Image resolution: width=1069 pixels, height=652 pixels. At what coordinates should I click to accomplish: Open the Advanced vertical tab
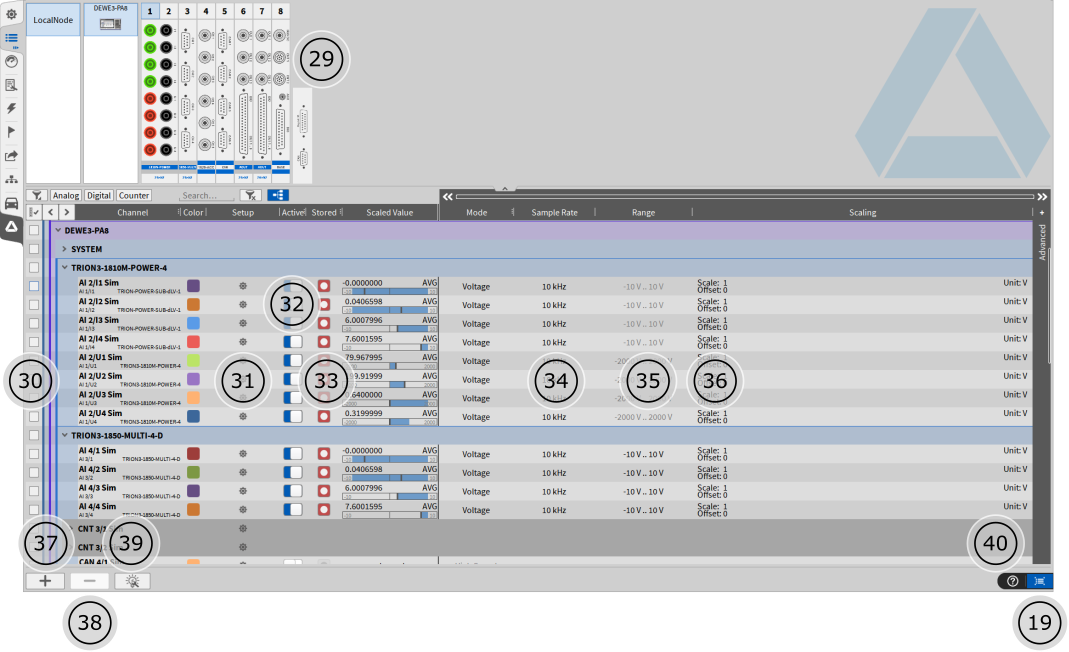point(1042,242)
